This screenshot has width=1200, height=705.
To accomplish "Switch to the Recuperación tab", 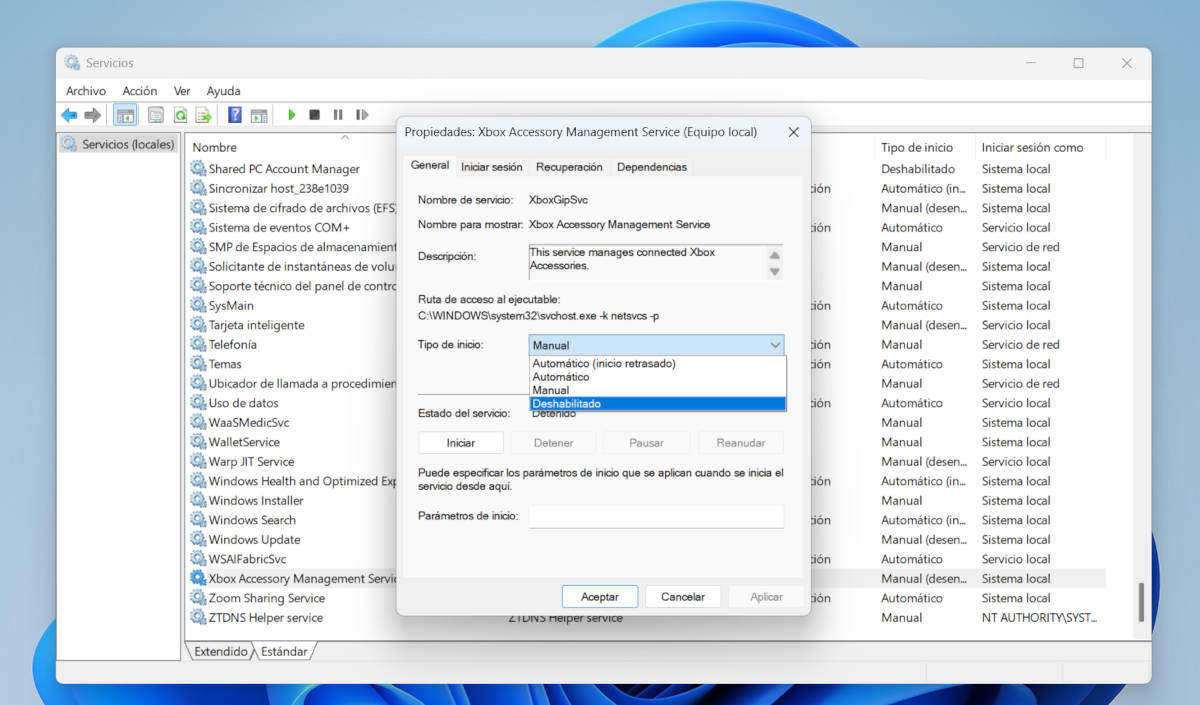I will point(569,167).
